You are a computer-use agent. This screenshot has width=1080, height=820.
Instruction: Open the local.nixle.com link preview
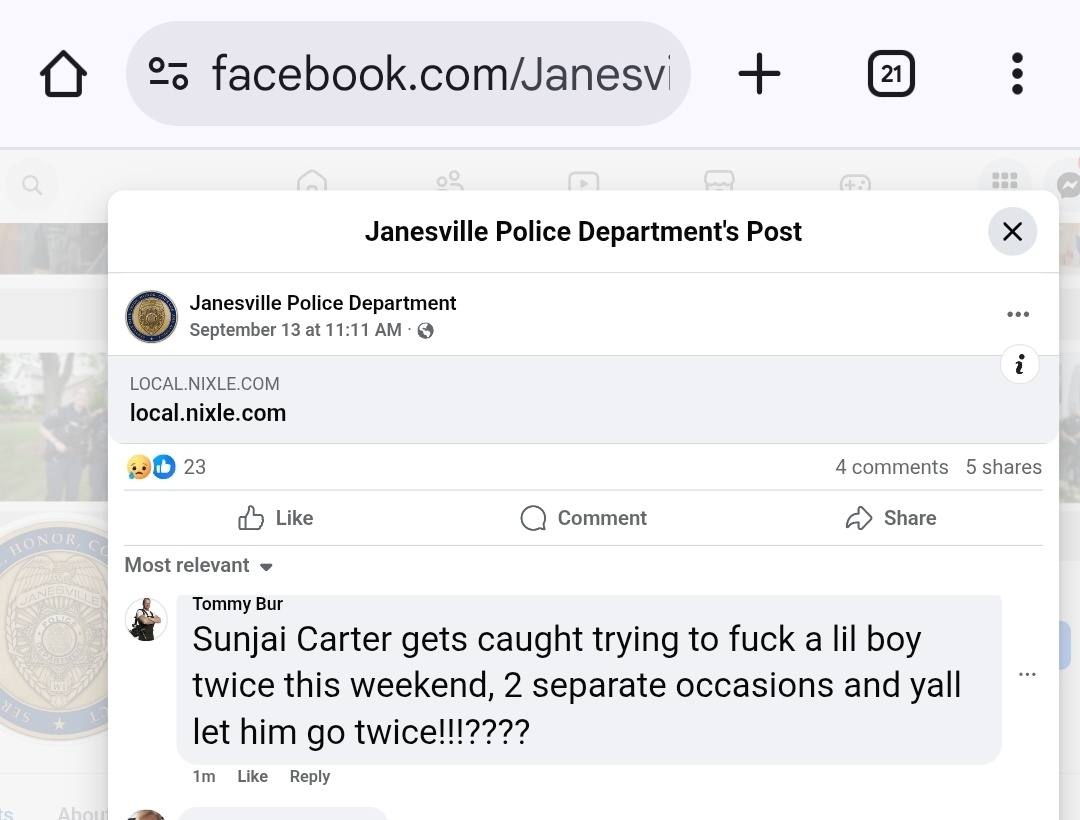[x=583, y=399]
